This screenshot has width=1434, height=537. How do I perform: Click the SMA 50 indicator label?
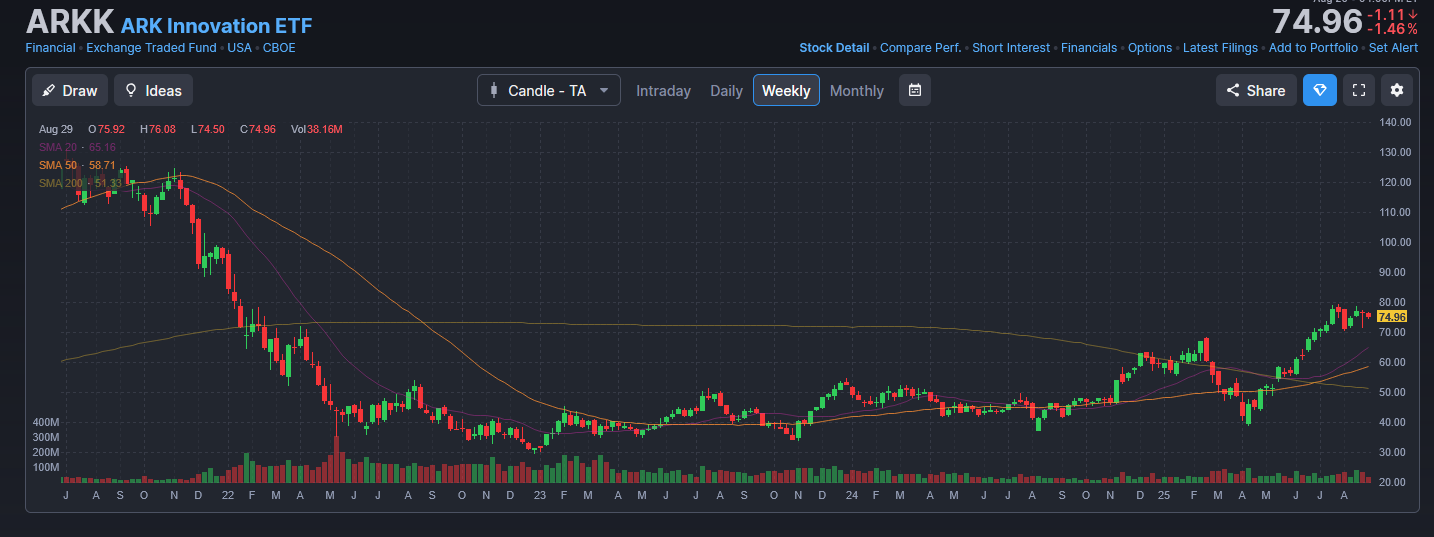coord(77,165)
